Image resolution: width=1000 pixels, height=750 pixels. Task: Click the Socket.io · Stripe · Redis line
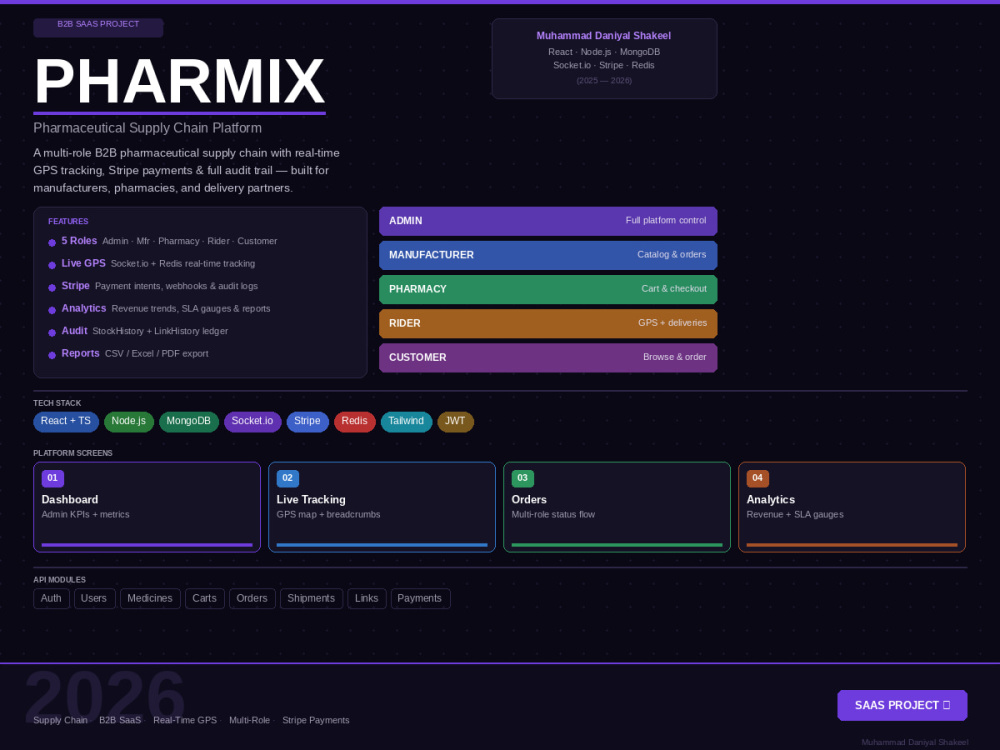point(604,65)
